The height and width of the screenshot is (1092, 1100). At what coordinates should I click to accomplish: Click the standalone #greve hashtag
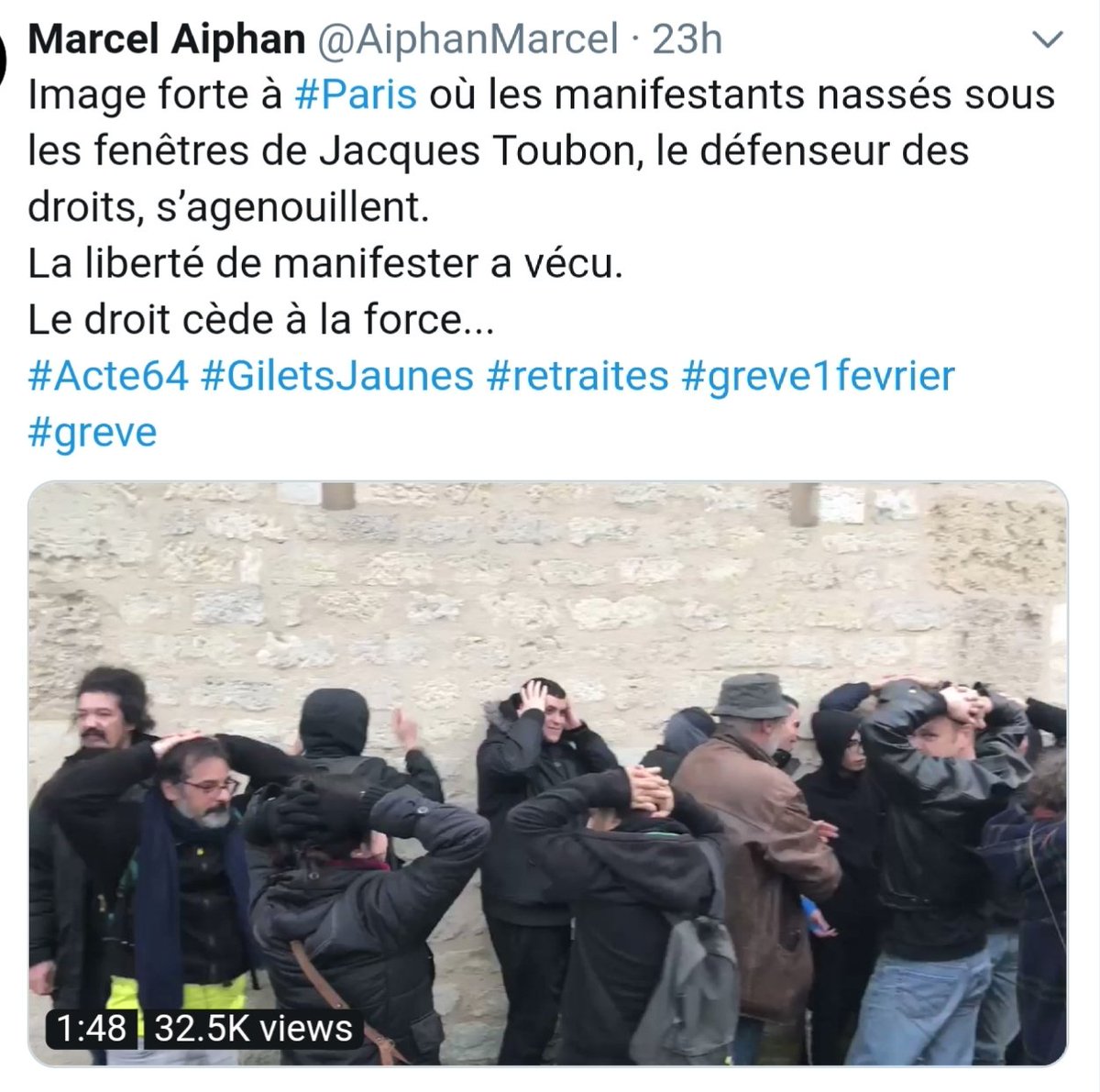click(x=93, y=432)
